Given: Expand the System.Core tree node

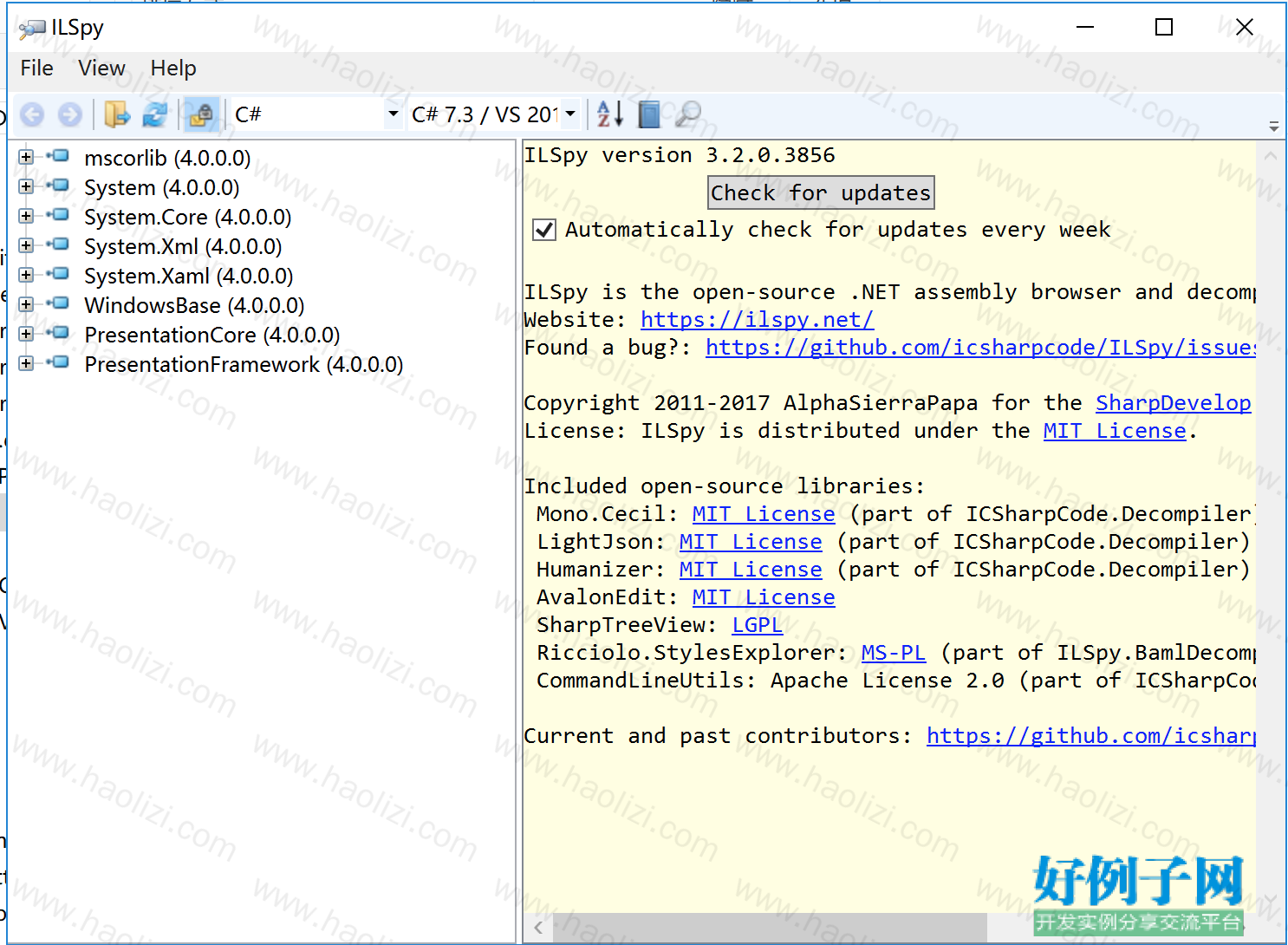Looking at the screenshot, I should tap(26, 216).
